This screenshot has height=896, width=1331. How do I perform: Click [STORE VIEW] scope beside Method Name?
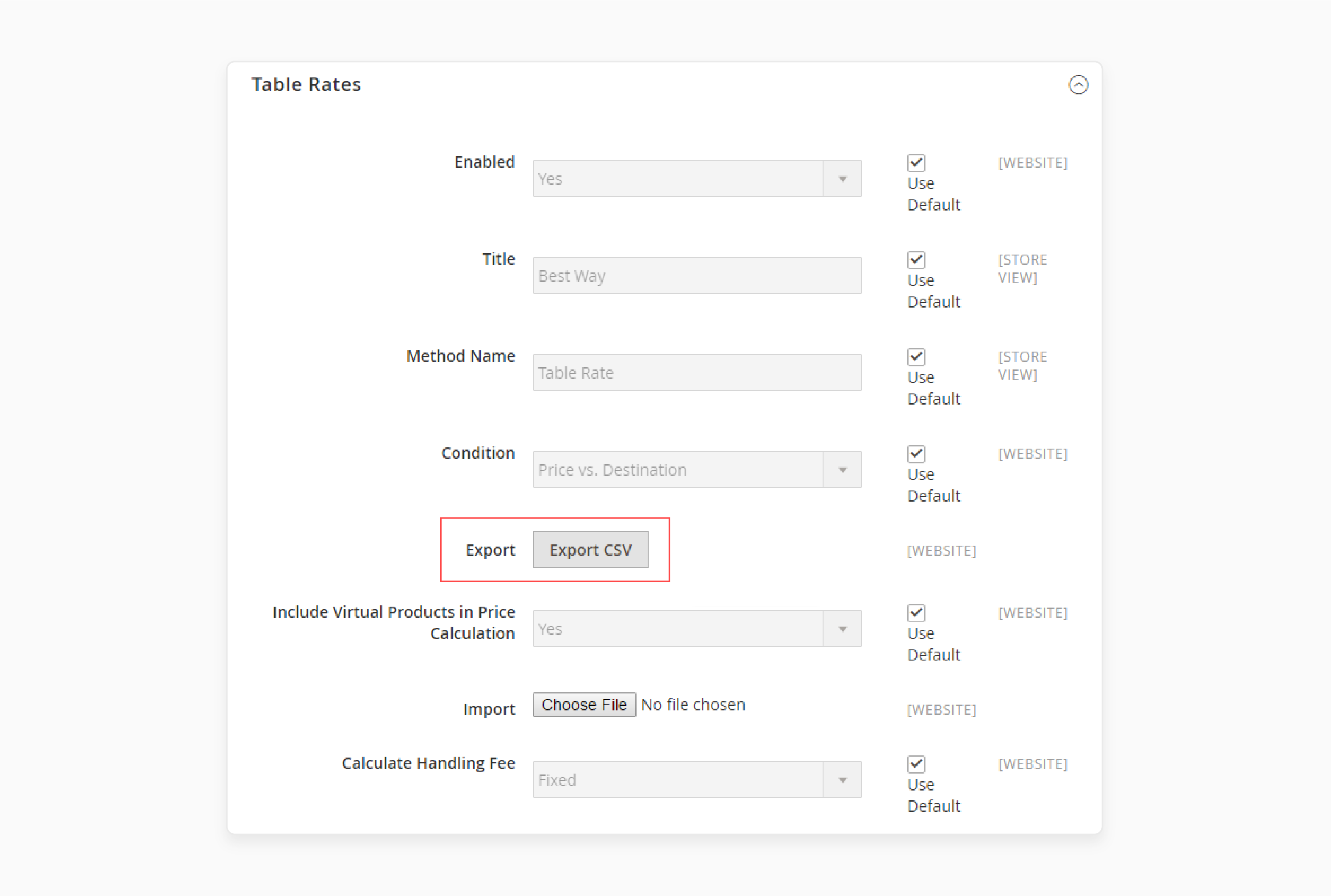pyautogui.click(x=1023, y=366)
